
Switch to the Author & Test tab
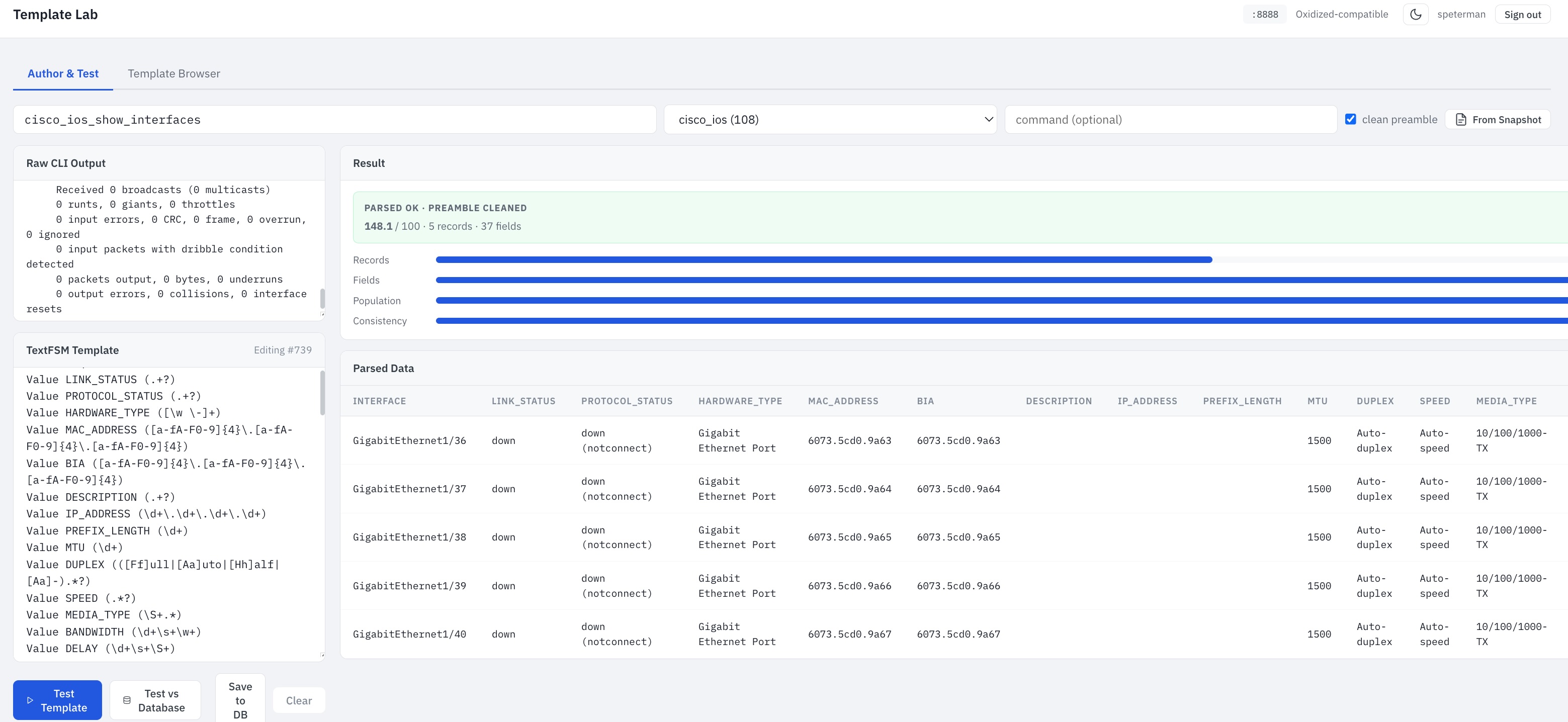63,74
